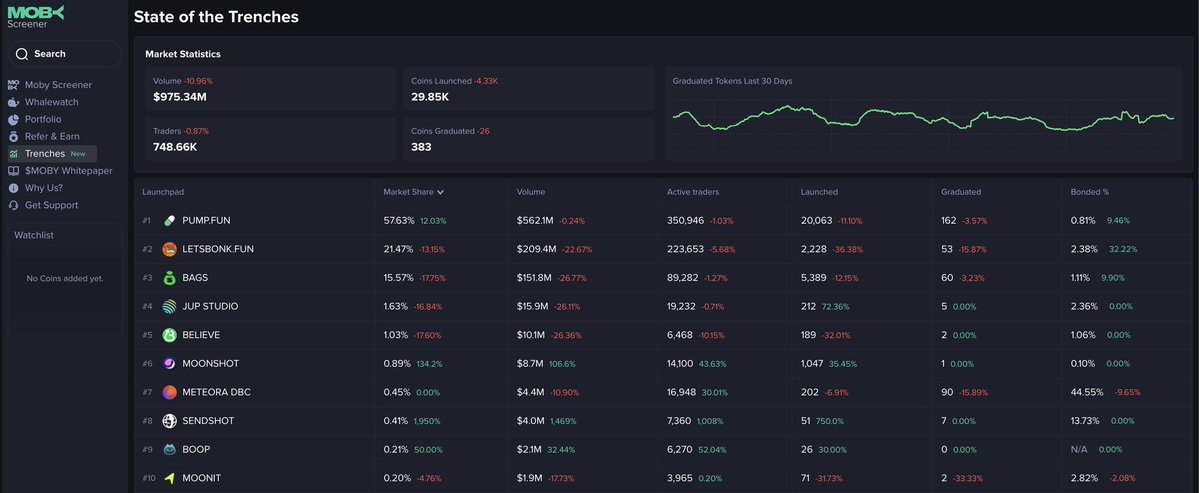Sort table by Launched column header
This screenshot has height=493, width=1199.
coord(819,193)
